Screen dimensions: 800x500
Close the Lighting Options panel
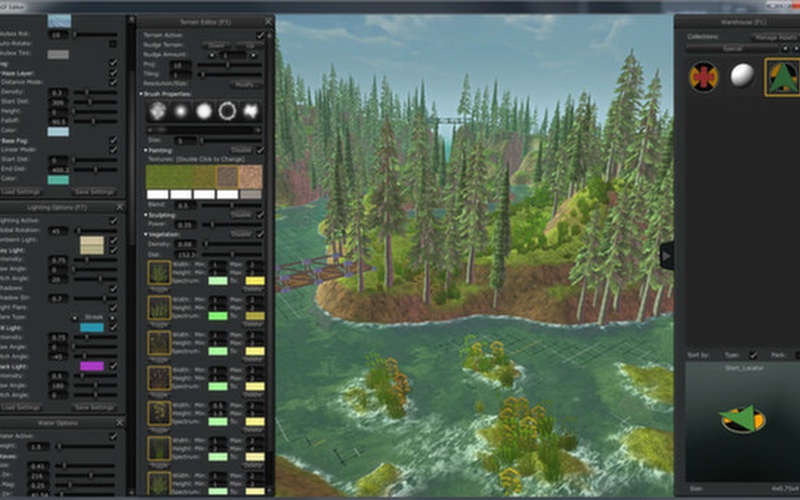(x=121, y=207)
